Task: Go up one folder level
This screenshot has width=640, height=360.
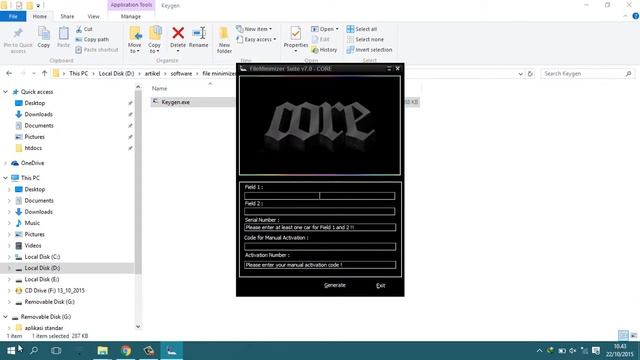Action: (44, 73)
